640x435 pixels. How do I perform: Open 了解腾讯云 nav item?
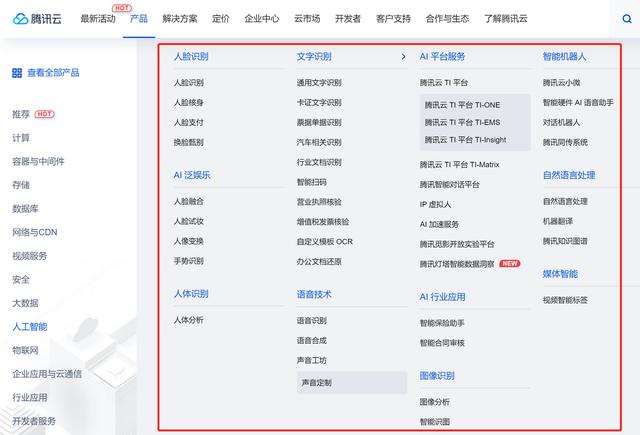506,19
